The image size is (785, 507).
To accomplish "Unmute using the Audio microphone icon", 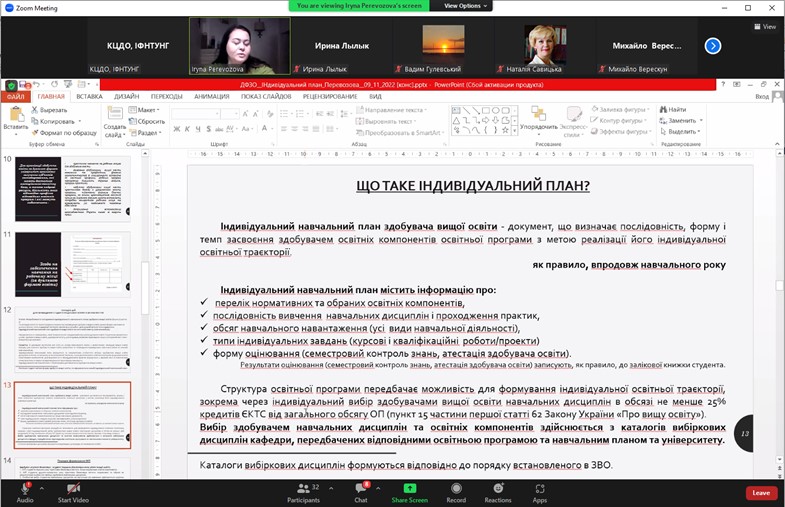I will [x=24, y=488].
